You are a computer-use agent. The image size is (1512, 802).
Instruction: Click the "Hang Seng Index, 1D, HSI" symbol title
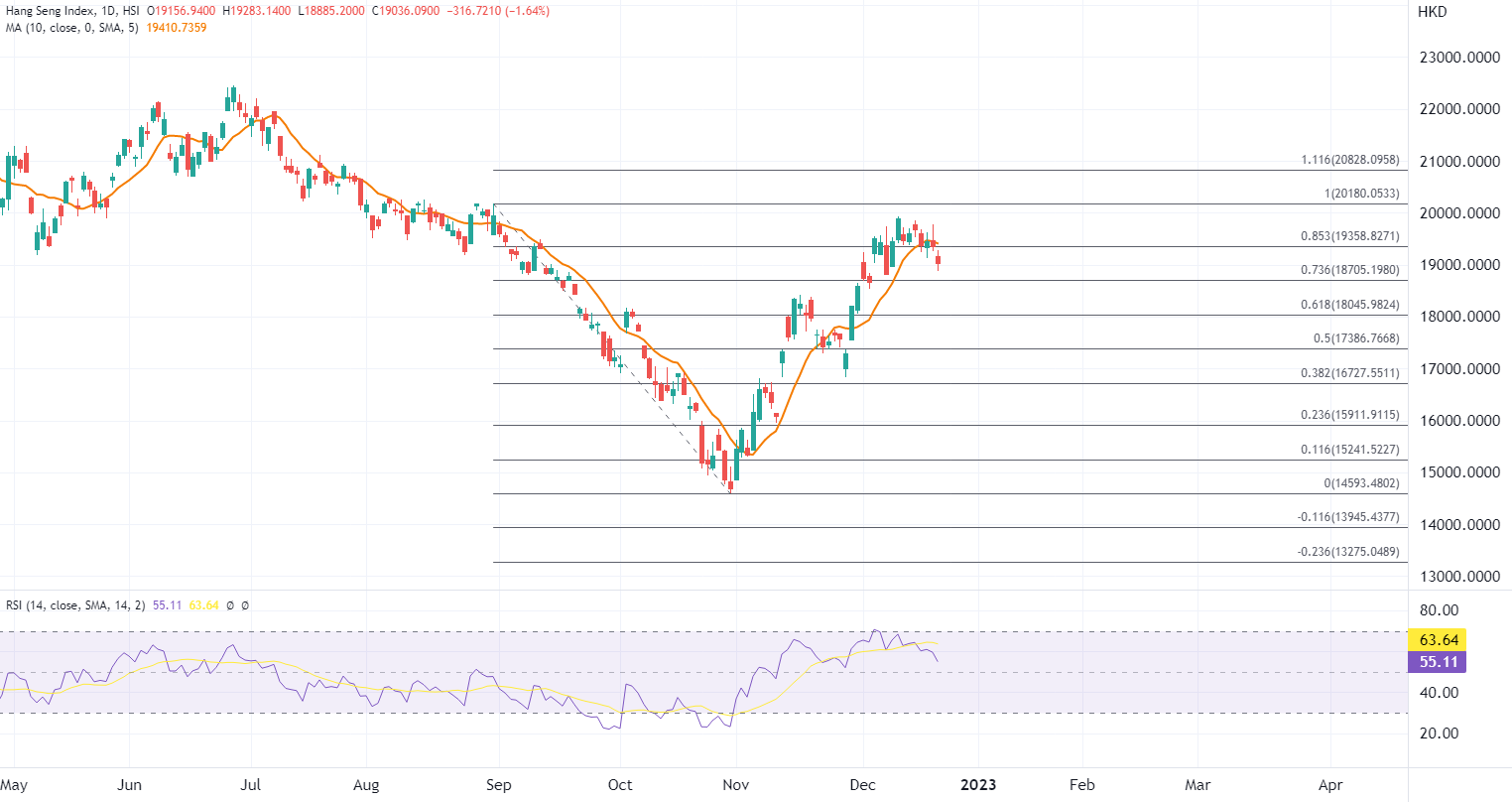tap(72, 11)
